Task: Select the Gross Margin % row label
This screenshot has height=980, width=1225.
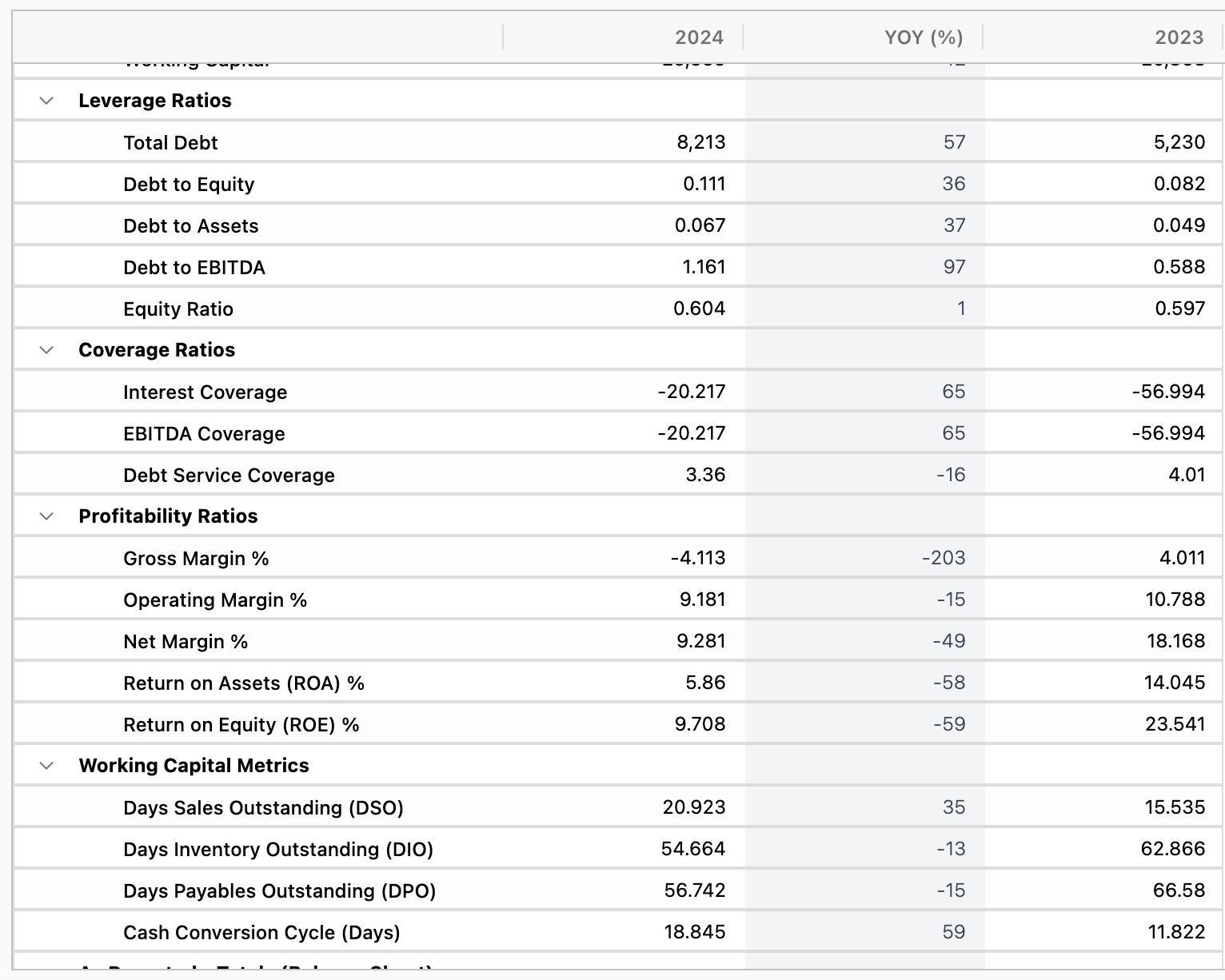Action: click(x=196, y=559)
